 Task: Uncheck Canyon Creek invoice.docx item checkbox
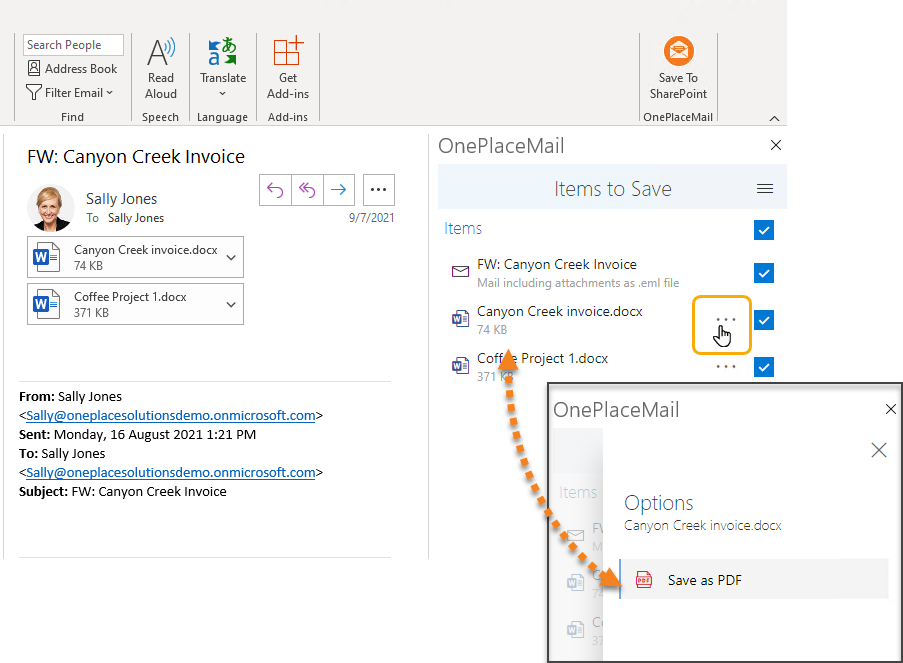(x=764, y=320)
